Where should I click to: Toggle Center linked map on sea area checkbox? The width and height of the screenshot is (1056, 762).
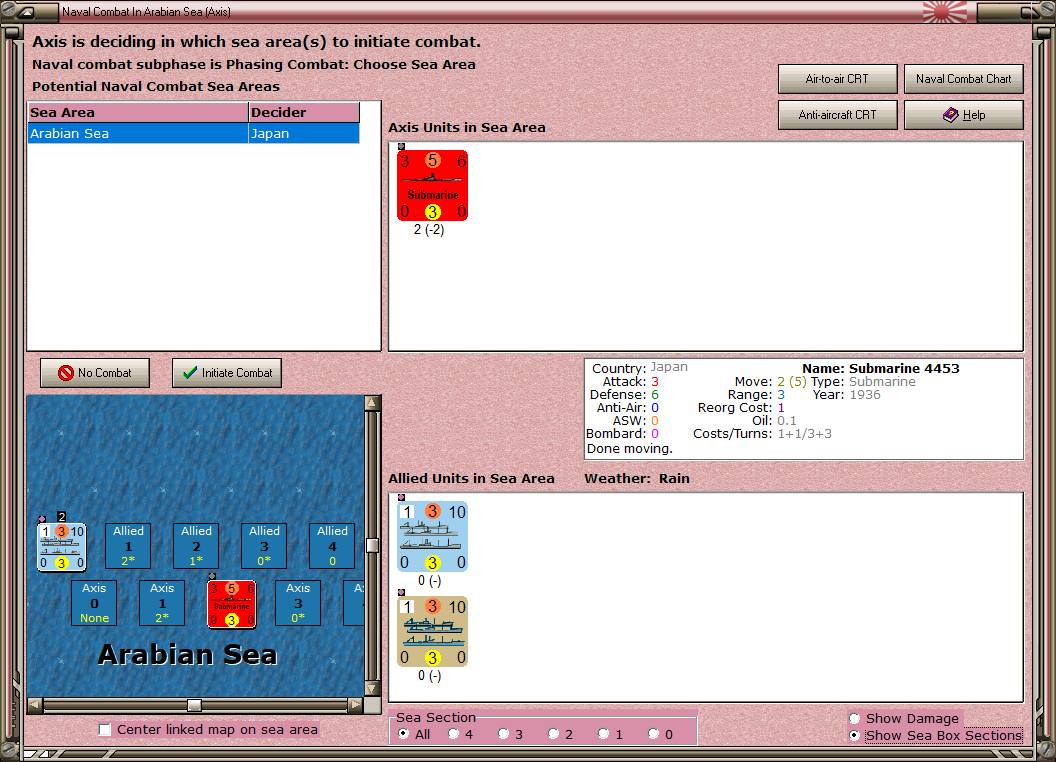click(104, 730)
